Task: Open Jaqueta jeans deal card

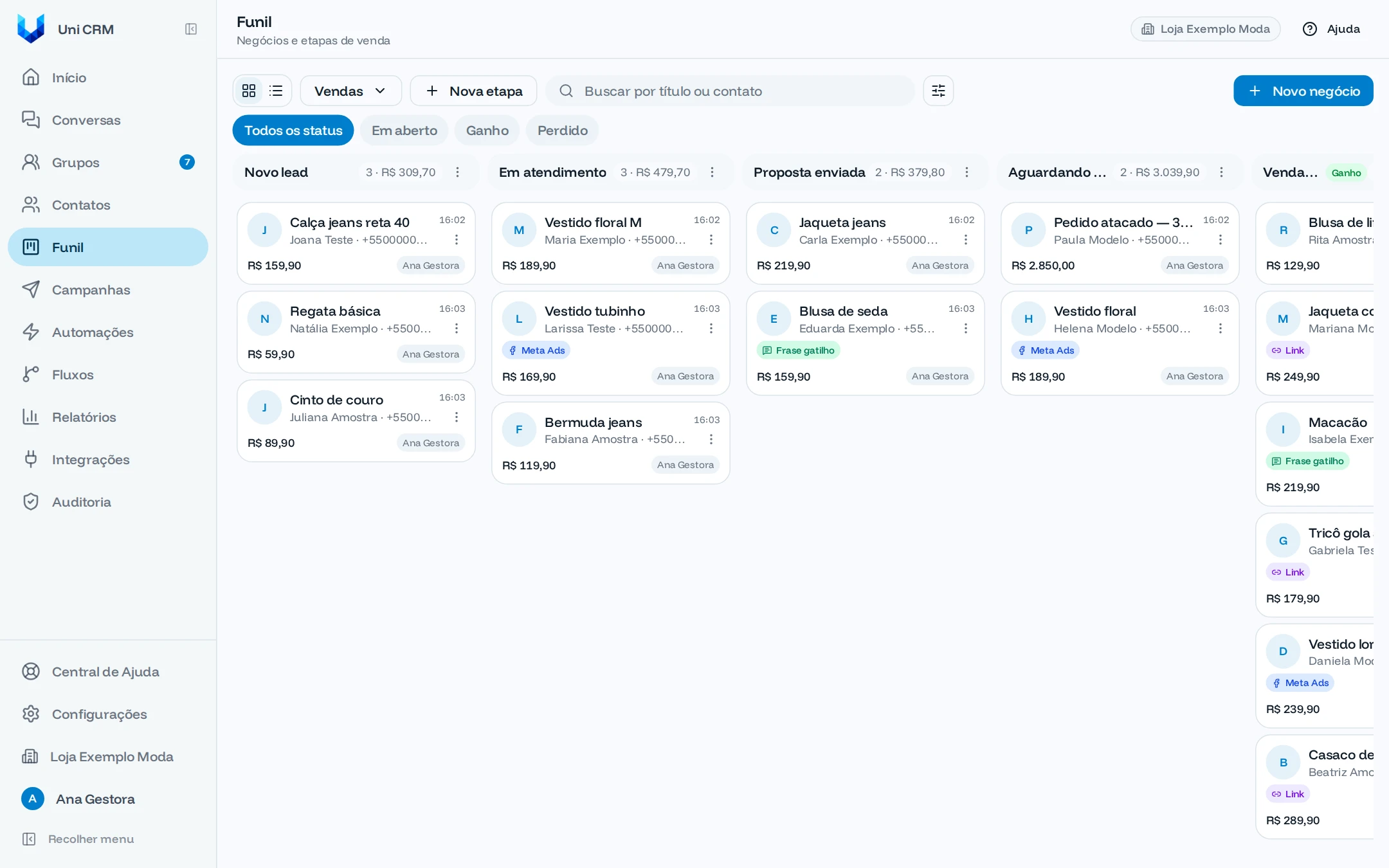Action: coord(865,244)
